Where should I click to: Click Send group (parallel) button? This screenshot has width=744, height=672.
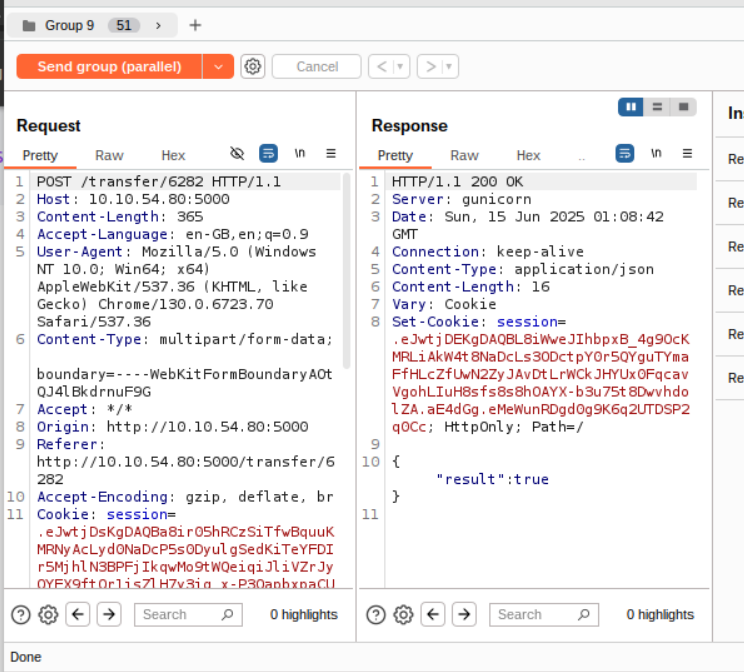(x=109, y=66)
